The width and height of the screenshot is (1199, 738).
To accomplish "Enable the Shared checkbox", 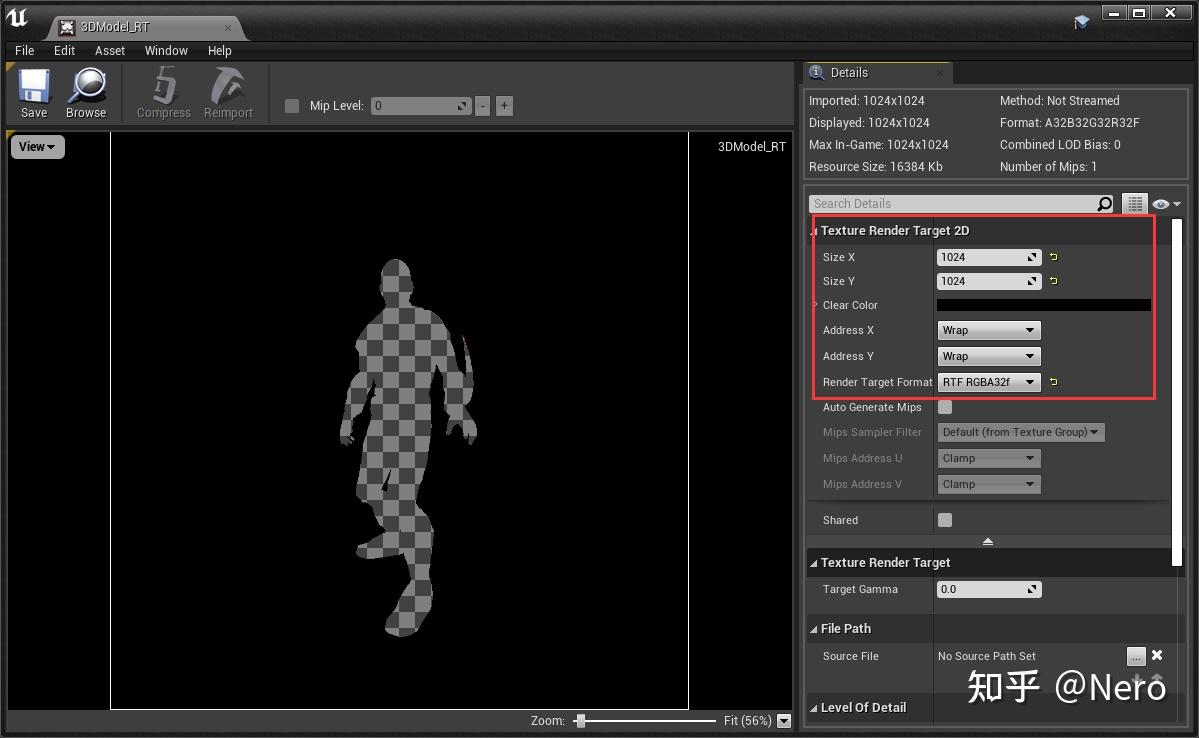I will 945,520.
